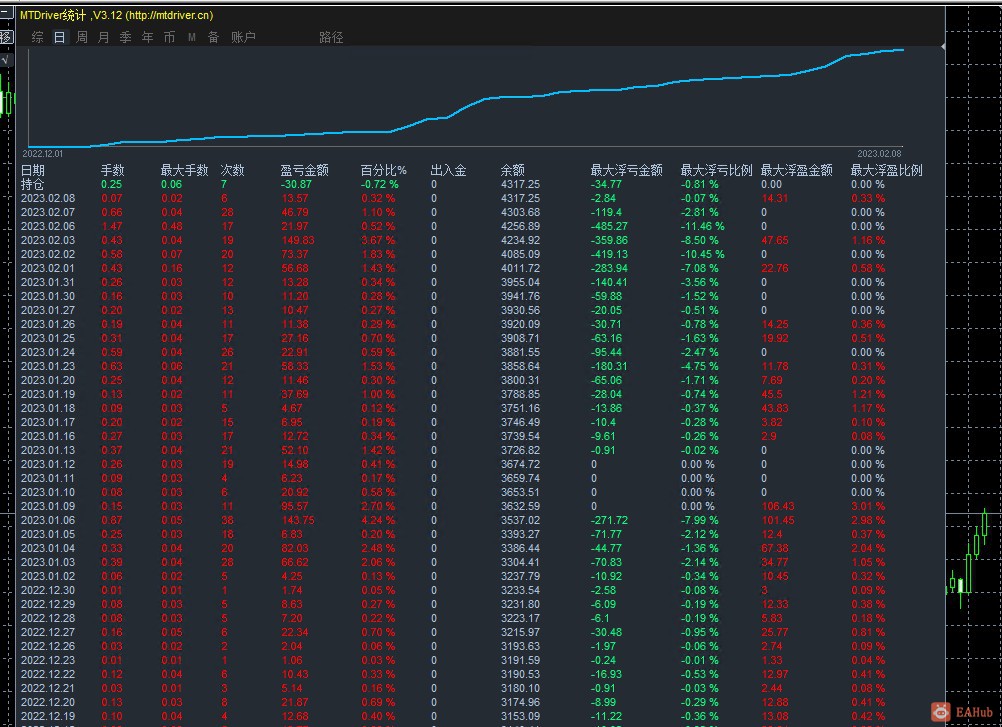The image size is (1002, 727).
Task: Click the 持仓 positions row label
Action: point(33,184)
